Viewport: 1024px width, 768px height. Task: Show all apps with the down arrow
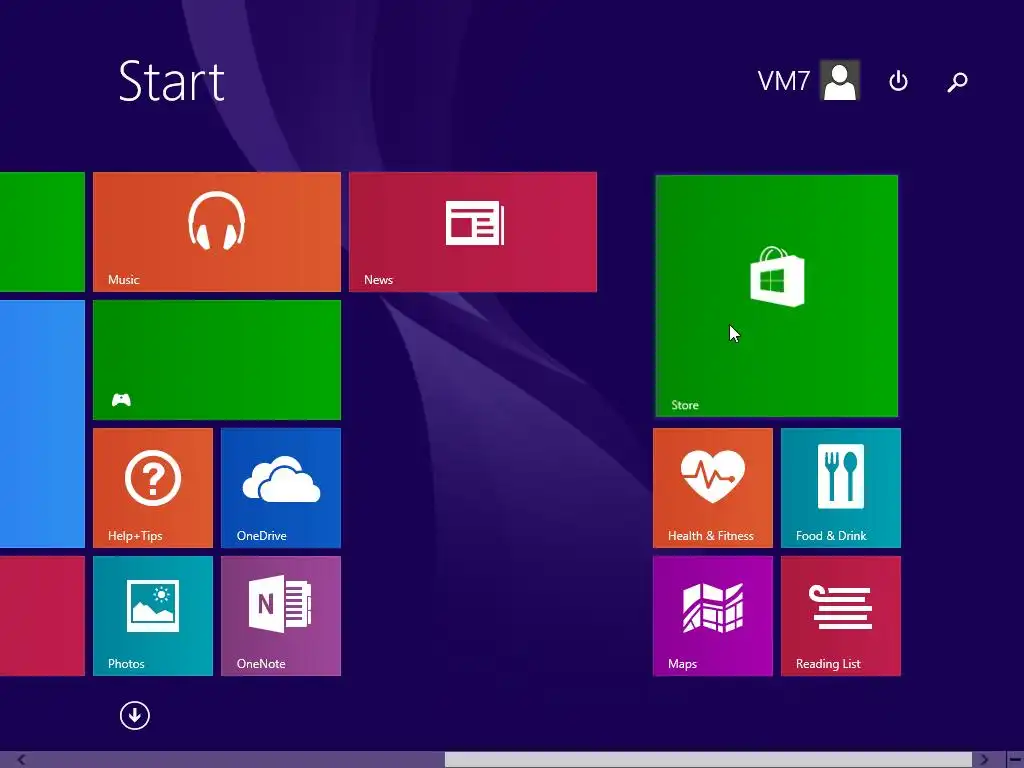coord(135,716)
